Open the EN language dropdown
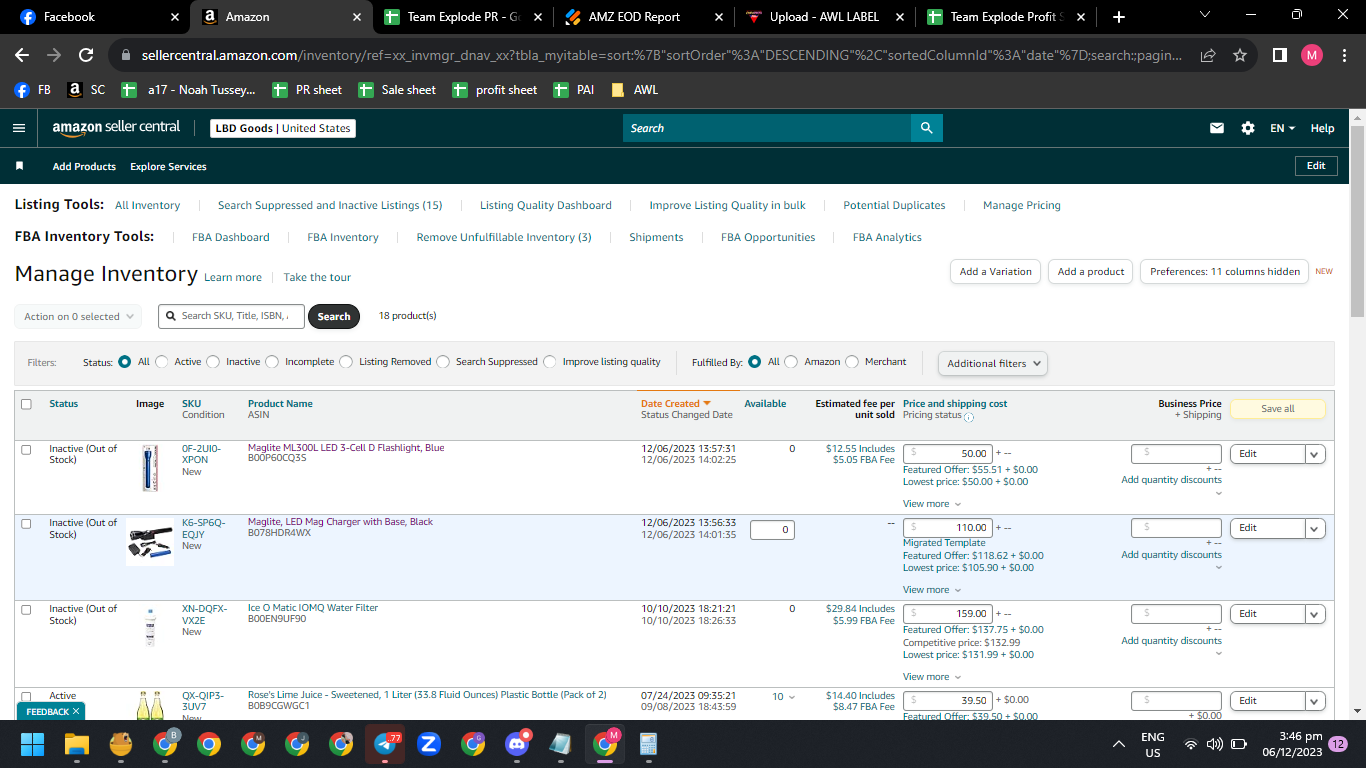Screen dimensions: 1366x768 pos(1282,128)
